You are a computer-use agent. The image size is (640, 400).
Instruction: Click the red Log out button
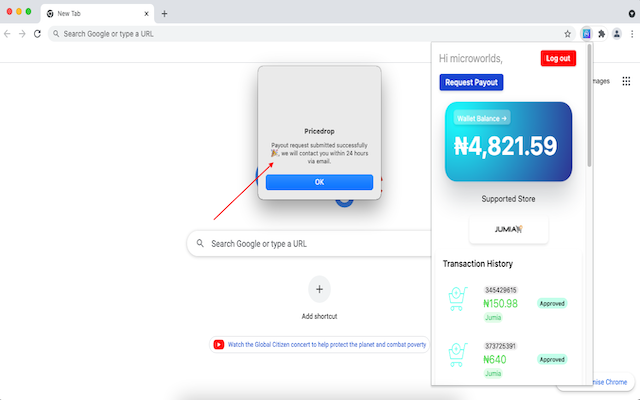(557, 58)
